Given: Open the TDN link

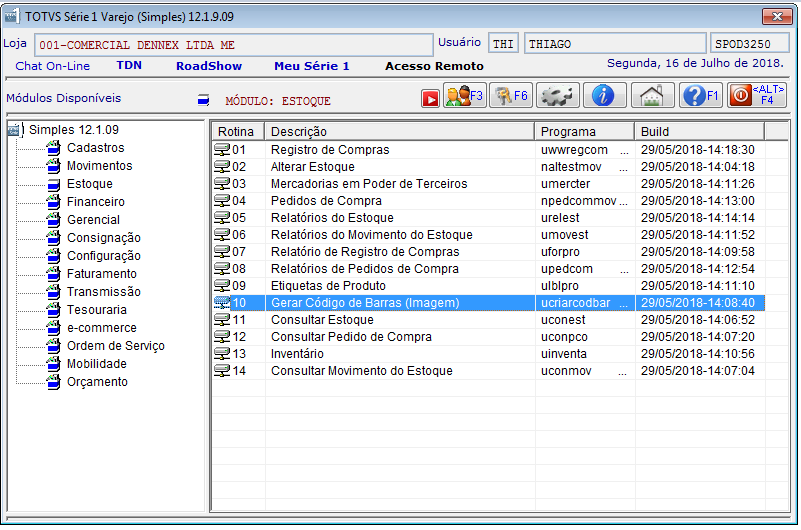Looking at the screenshot, I should coord(129,65).
